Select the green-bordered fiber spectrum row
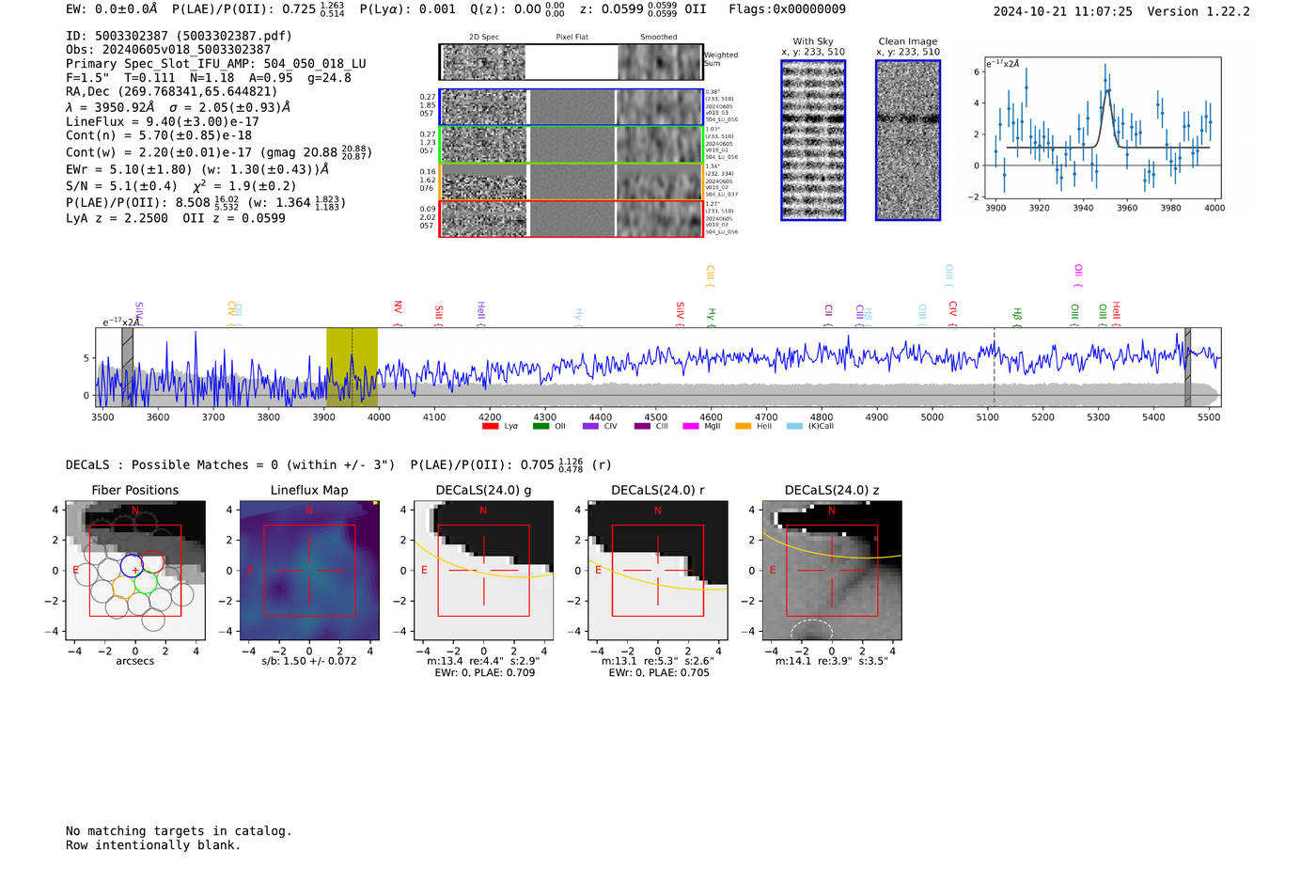 tap(571, 145)
